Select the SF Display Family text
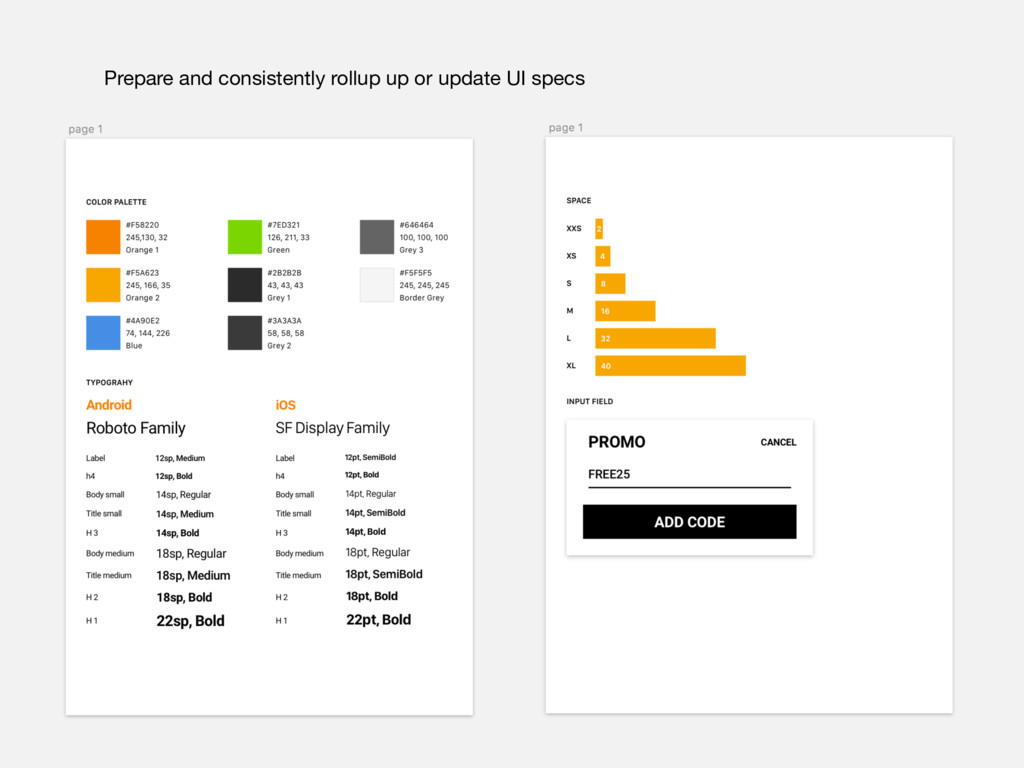 point(332,428)
